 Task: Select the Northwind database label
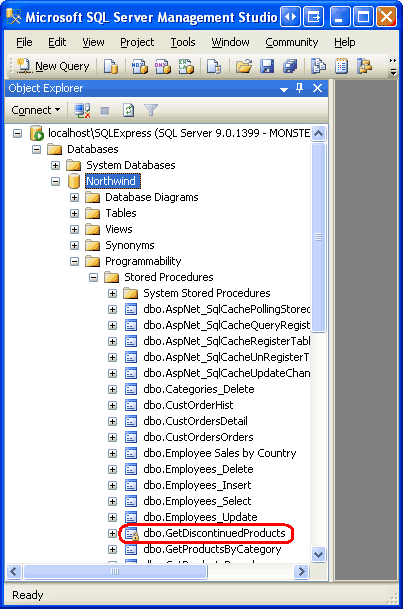[x=111, y=181]
